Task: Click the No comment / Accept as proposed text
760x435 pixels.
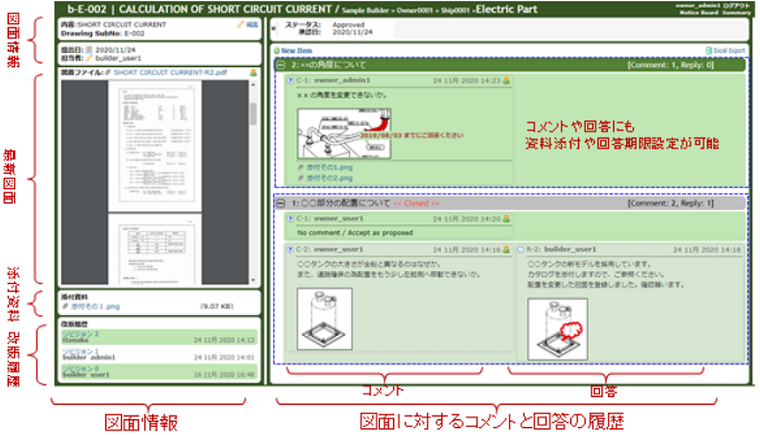Action: coord(355,233)
